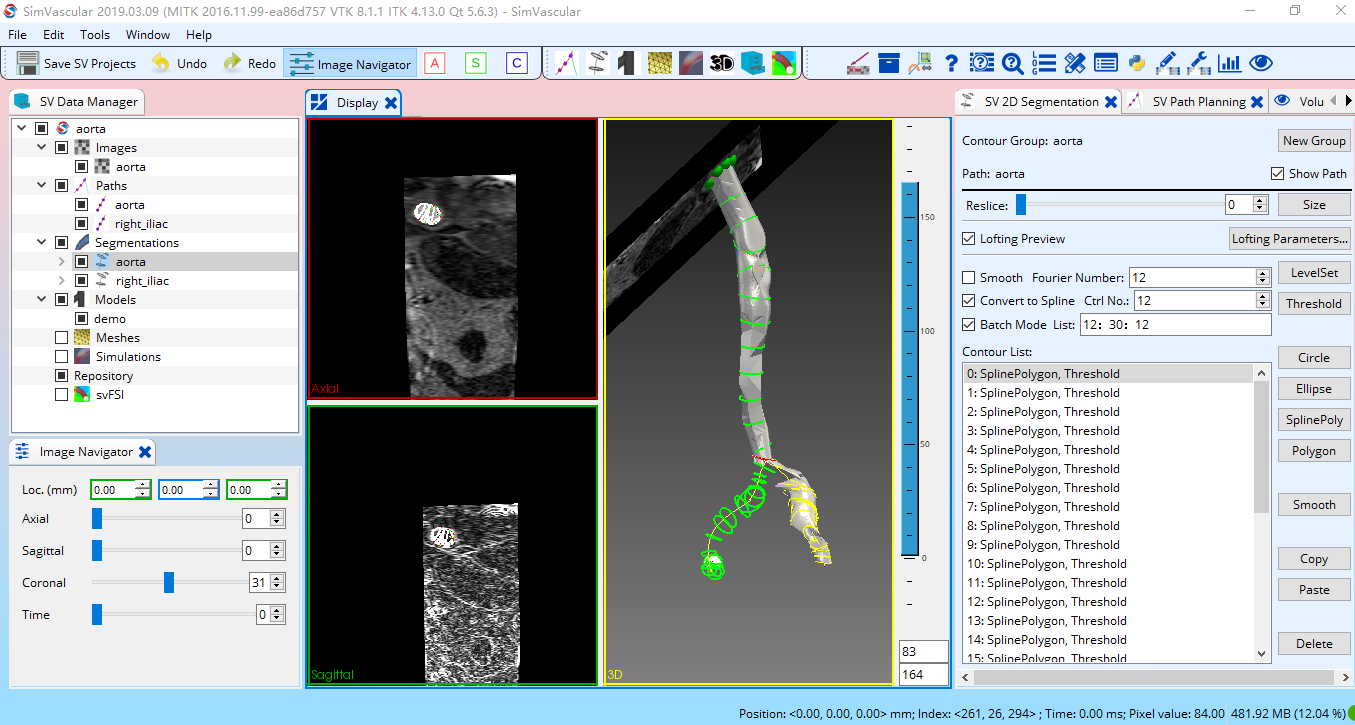Screen dimensions: 1355x725
Task: Open the File menu
Action: [18, 35]
